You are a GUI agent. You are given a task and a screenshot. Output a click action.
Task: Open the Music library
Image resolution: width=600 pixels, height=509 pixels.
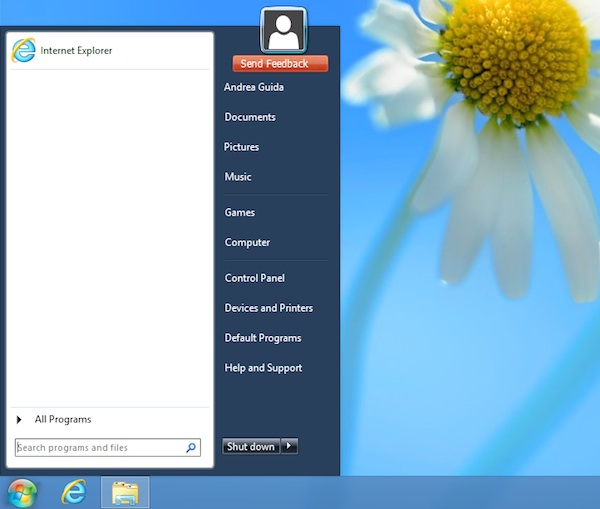[238, 177]
